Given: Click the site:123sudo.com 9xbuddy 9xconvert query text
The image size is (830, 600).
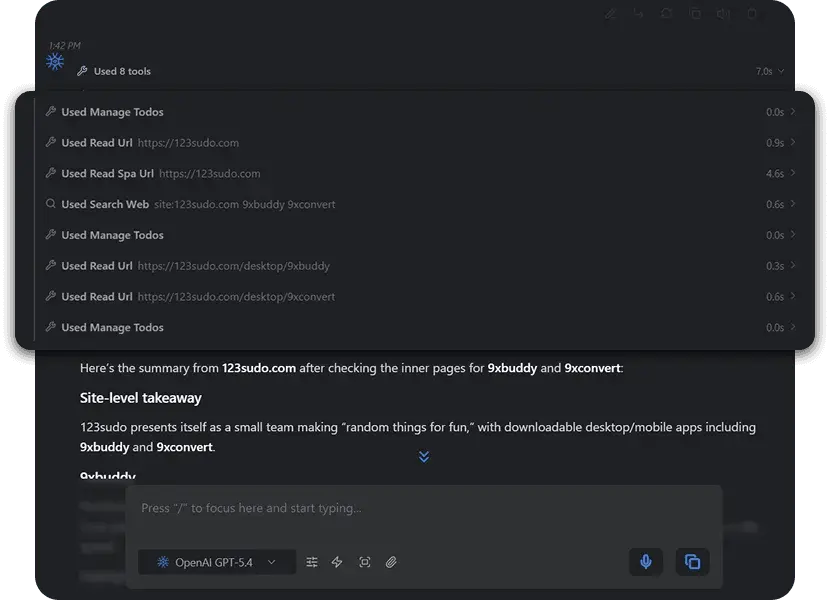Looking at the screenshot, I should [x=245, y=204].
